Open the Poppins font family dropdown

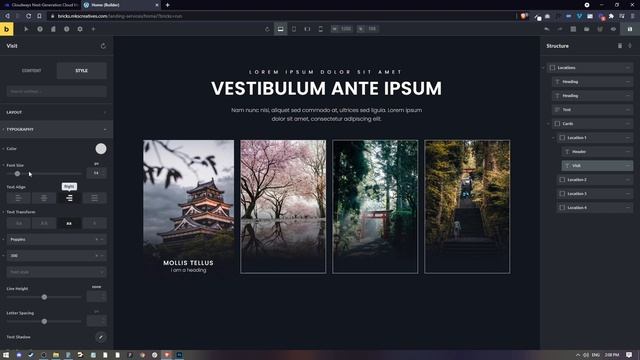click(57, 240)
